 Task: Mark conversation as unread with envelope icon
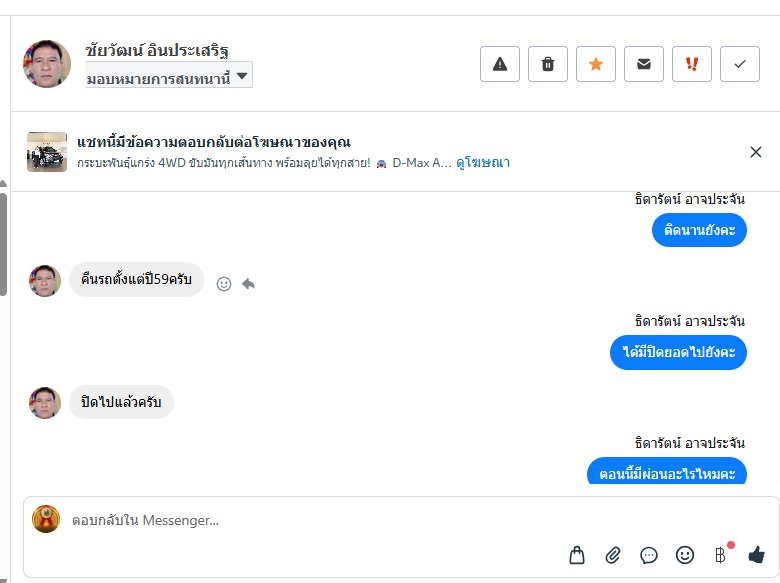point(644,64)
